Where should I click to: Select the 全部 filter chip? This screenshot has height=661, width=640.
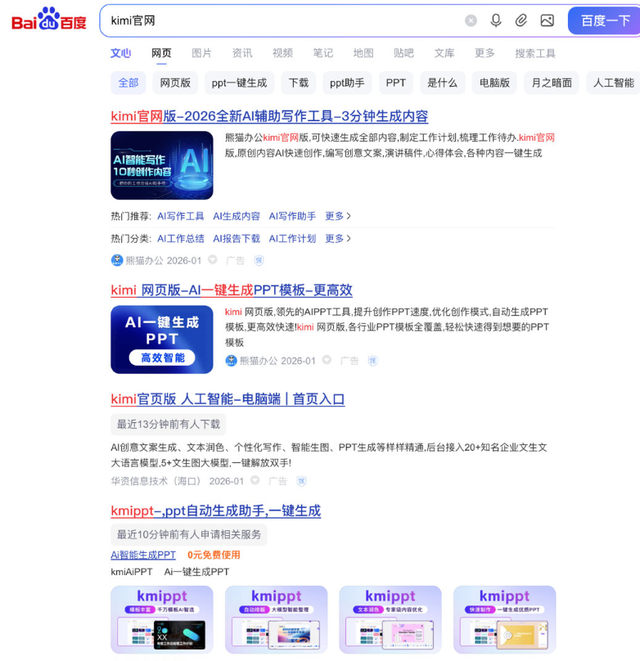(128, 83)
